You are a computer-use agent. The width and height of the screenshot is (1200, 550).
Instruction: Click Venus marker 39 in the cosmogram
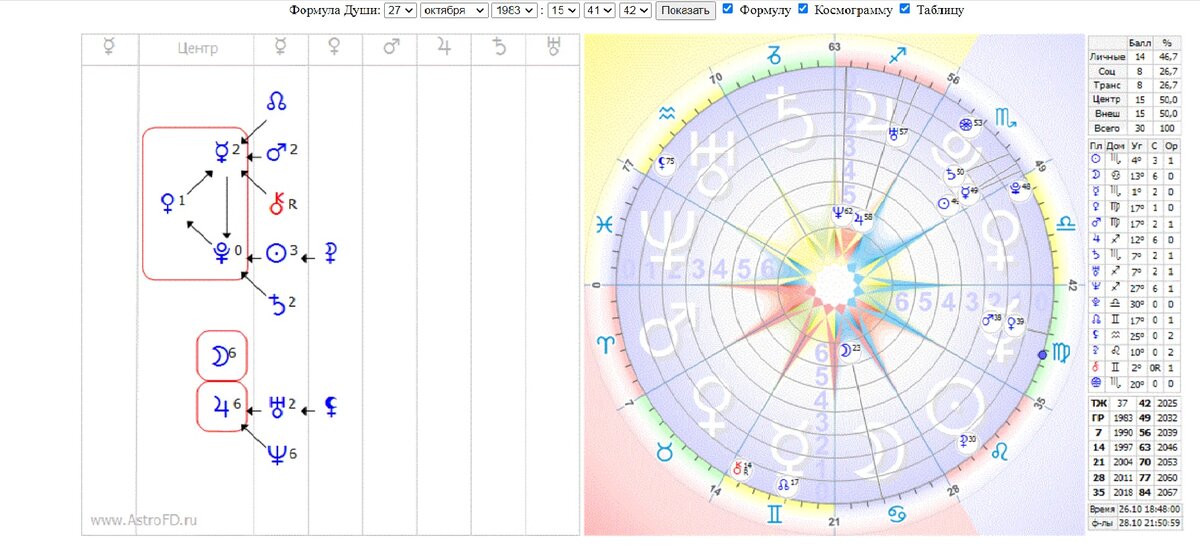point(1015,322)
